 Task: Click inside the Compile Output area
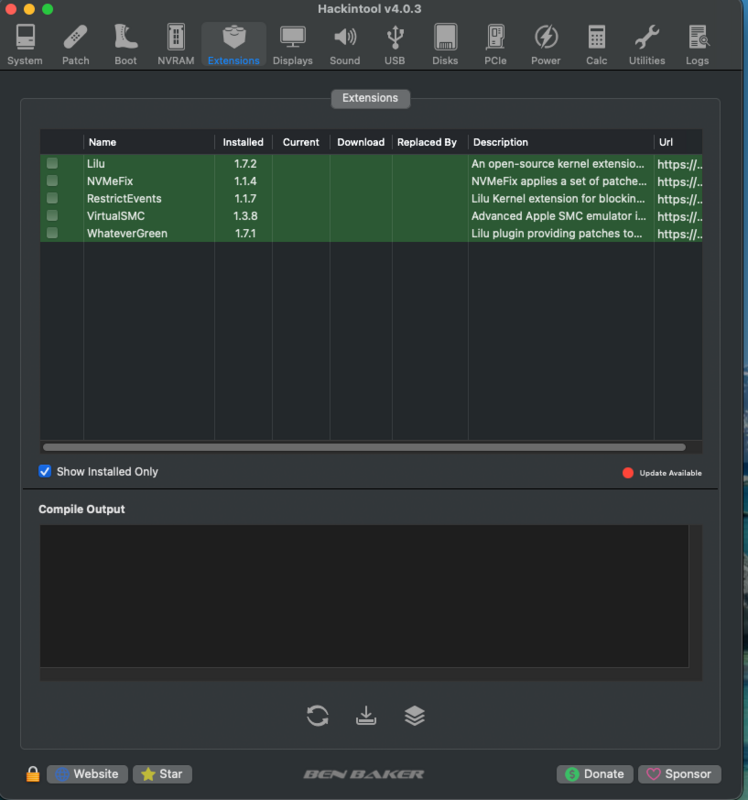coord(364,596)
